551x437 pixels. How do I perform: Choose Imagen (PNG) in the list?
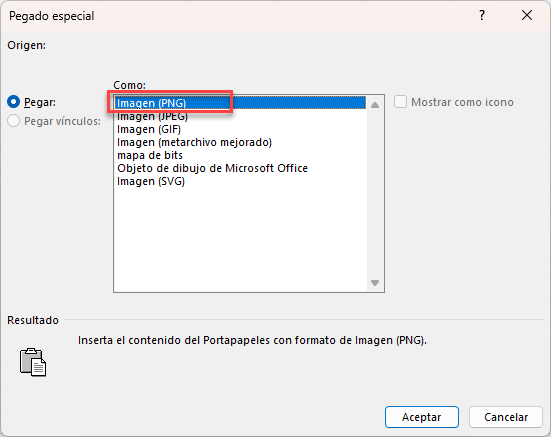(241, 103)
